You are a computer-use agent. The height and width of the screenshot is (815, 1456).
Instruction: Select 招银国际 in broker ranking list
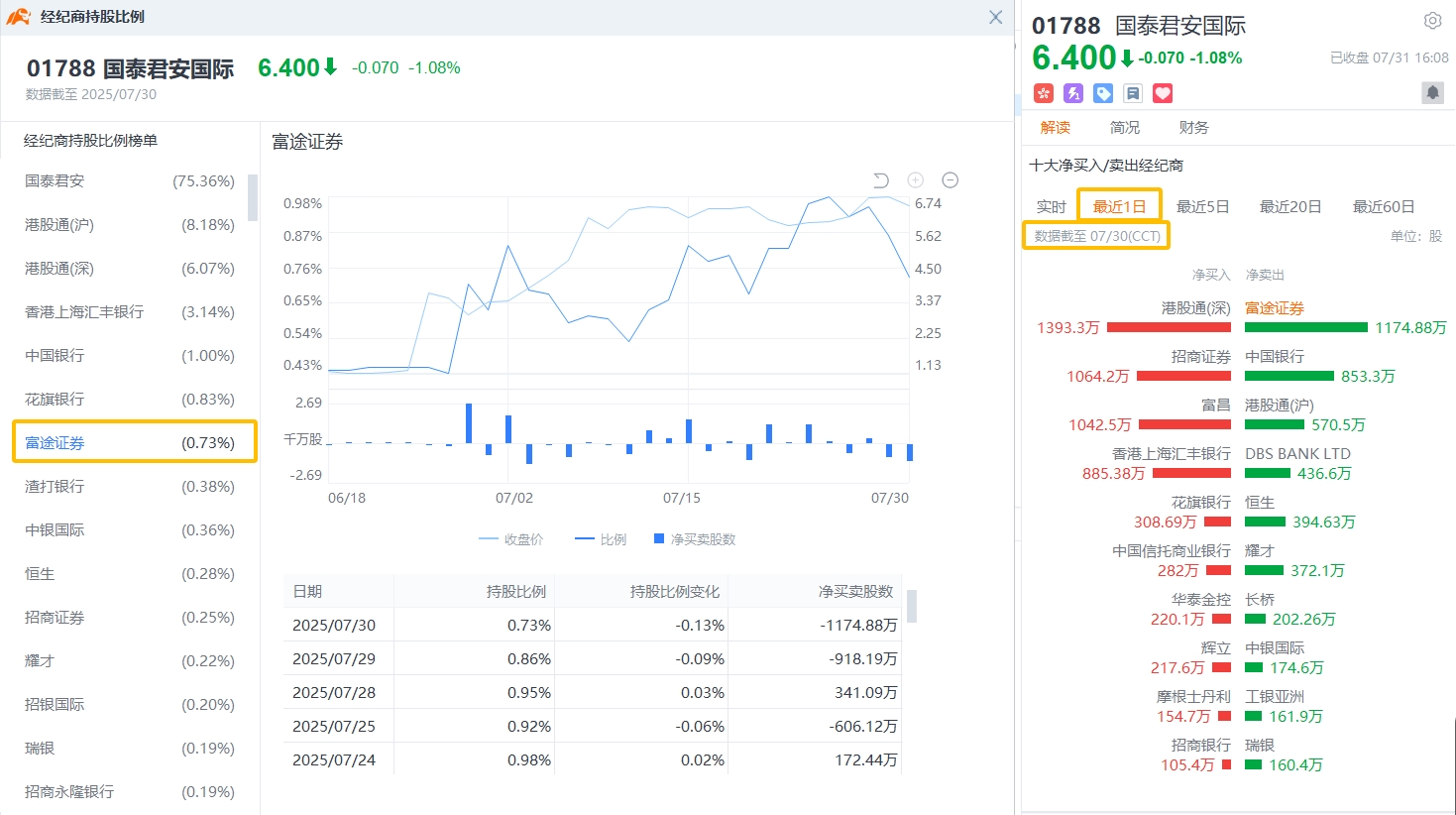(130, 705)
